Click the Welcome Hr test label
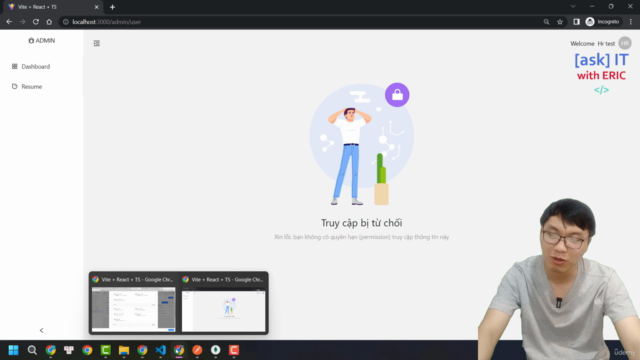Image resolution: width=640 pixels, height=360 pixels. click(592, 44)
